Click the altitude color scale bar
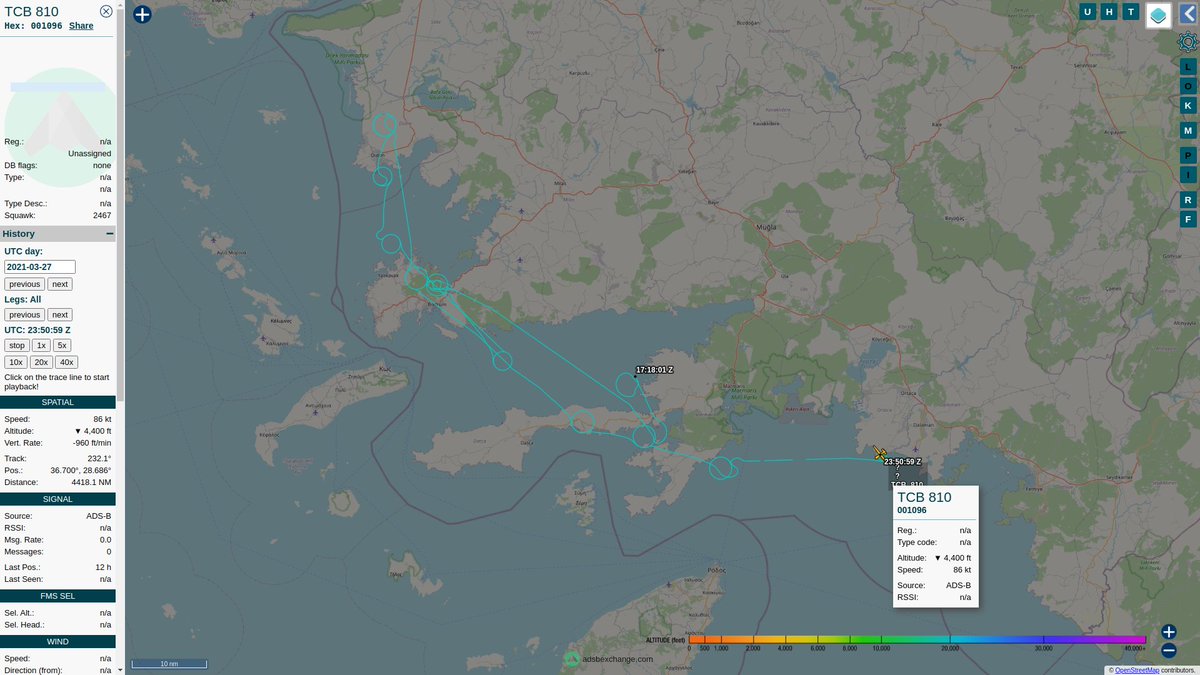Viewport: 1200px width, 675px height. [x=918, y=640]
